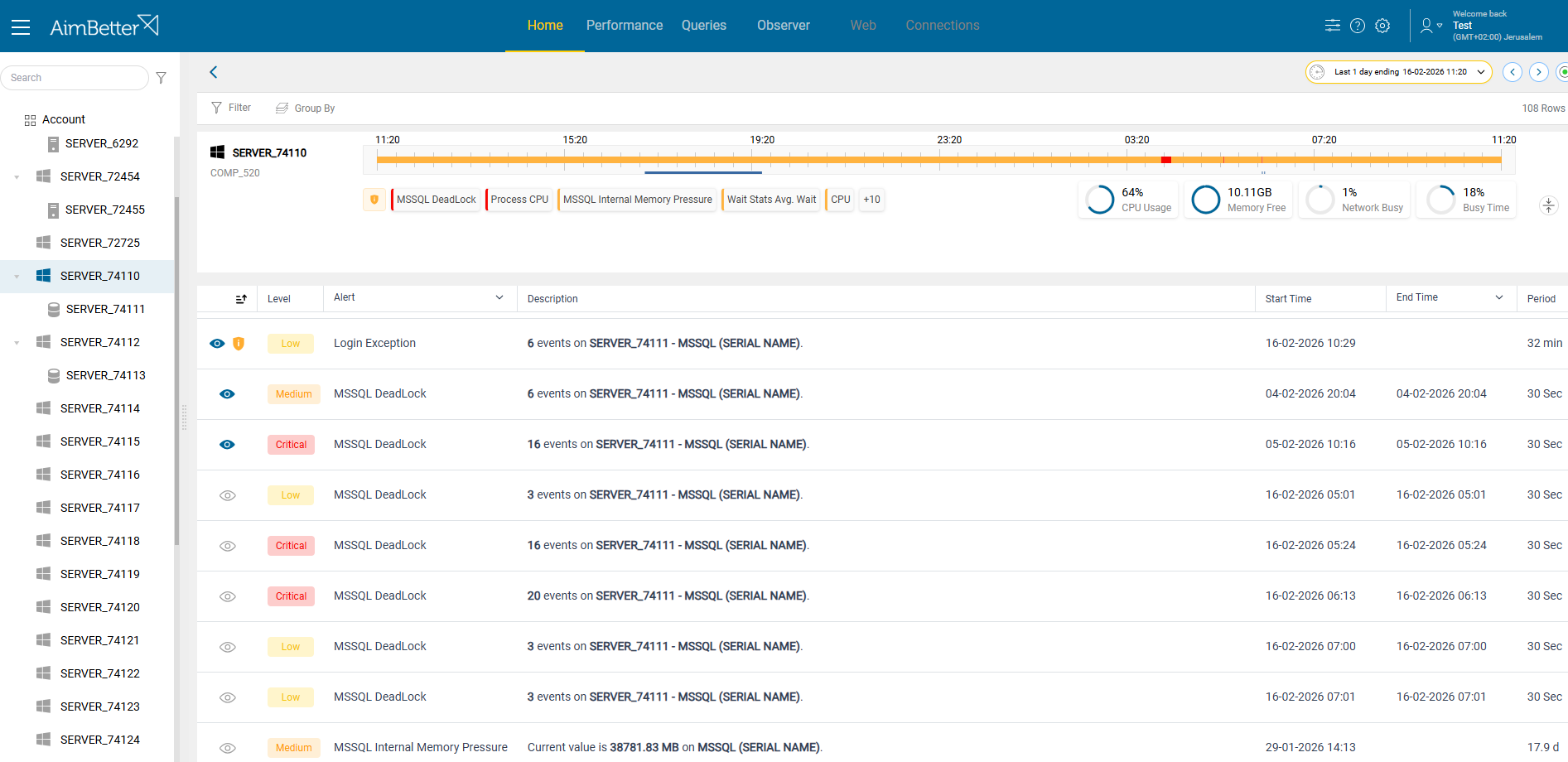Screen dimensions: 1568x762
Task: Switch to the Performance tab
Action: (624, 26)
